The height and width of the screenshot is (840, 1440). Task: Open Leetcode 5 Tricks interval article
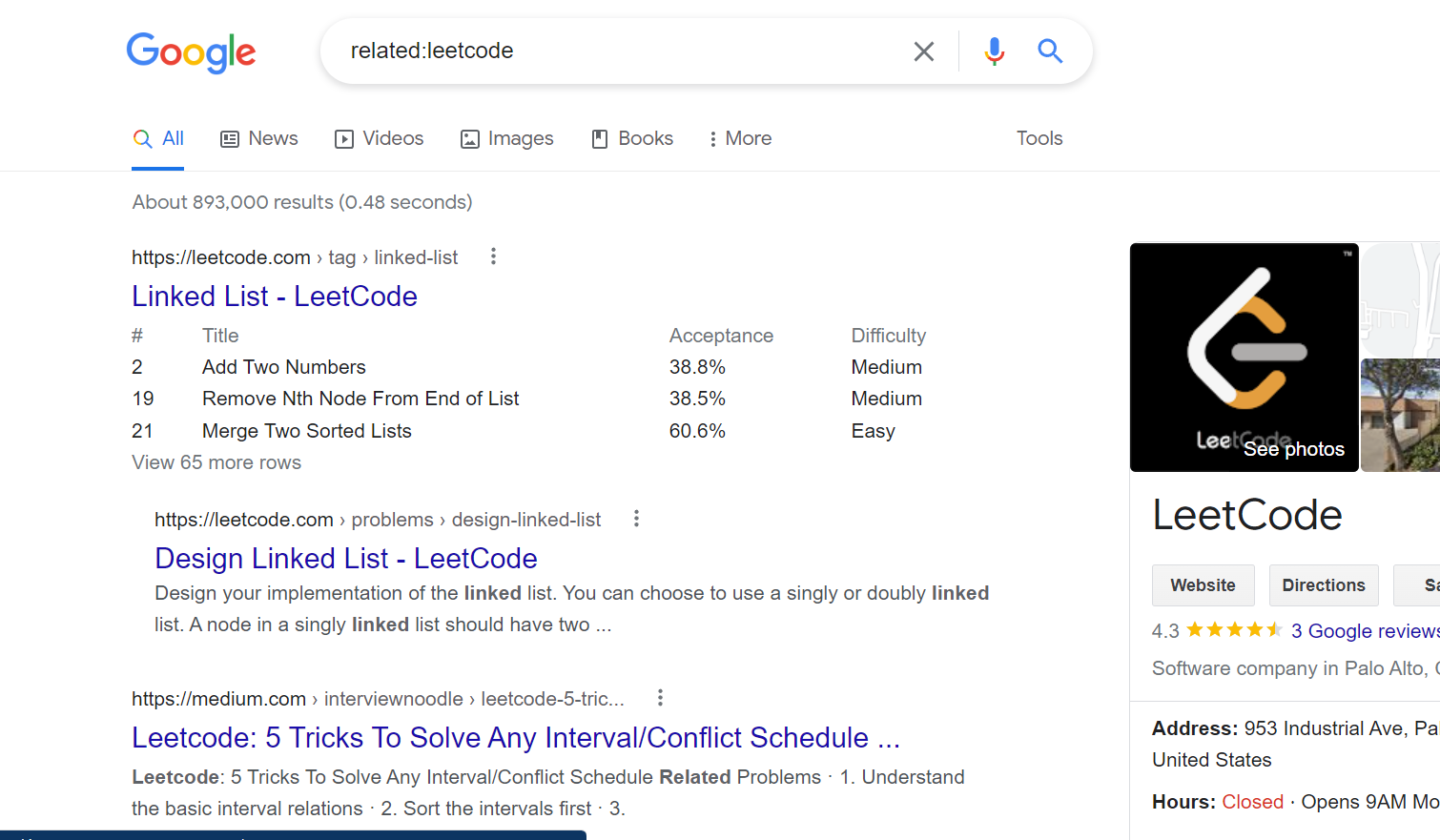pyautogui.click(x=516, y=738)
